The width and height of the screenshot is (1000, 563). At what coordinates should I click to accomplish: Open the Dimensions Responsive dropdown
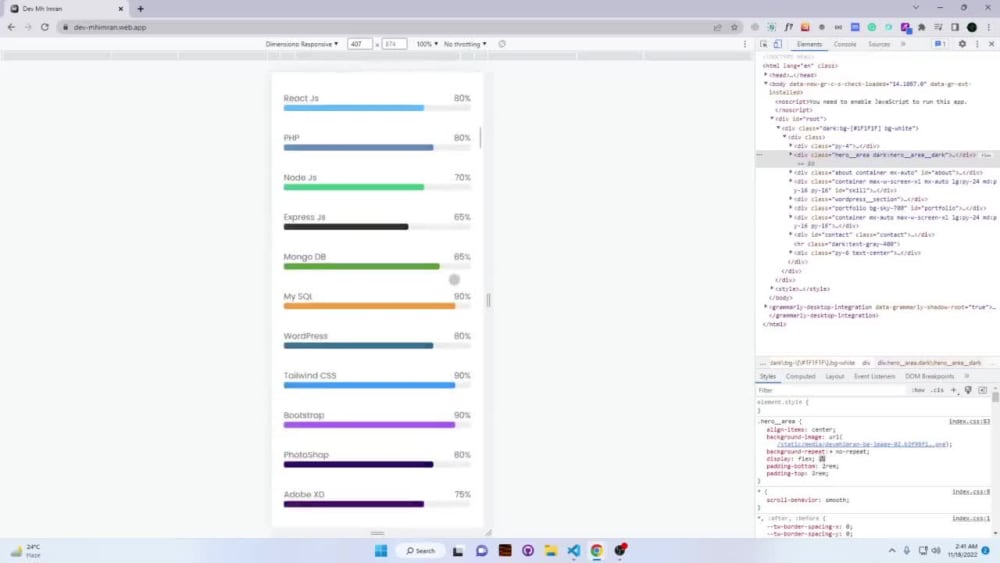pyautogui.click(x=302, y=44)
